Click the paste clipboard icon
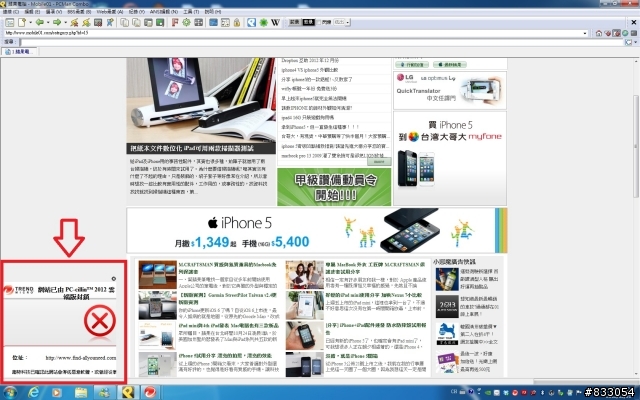 click(x=148, y=22)
